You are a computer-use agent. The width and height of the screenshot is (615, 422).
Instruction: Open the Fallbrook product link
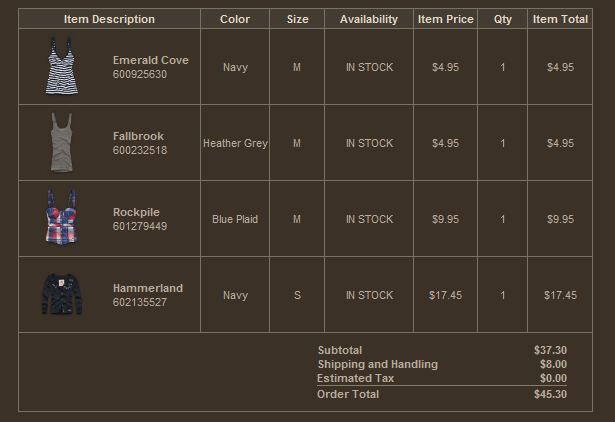click(138, 136)
